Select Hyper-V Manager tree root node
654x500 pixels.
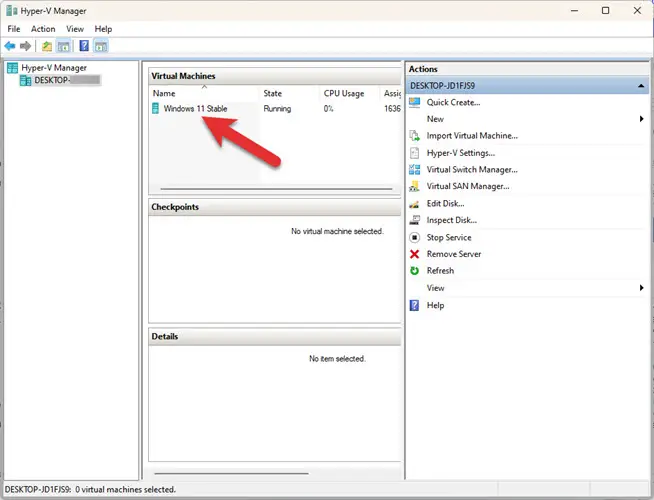pyautogui.click(x=54, y=68)
